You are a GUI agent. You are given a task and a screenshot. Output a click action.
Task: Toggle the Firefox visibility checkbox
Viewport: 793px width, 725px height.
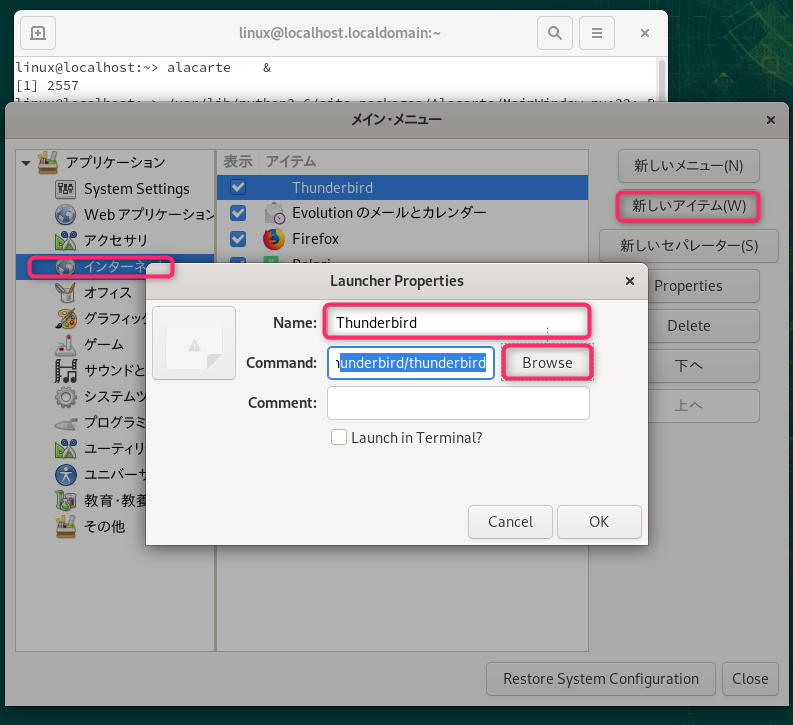point(238,239)
